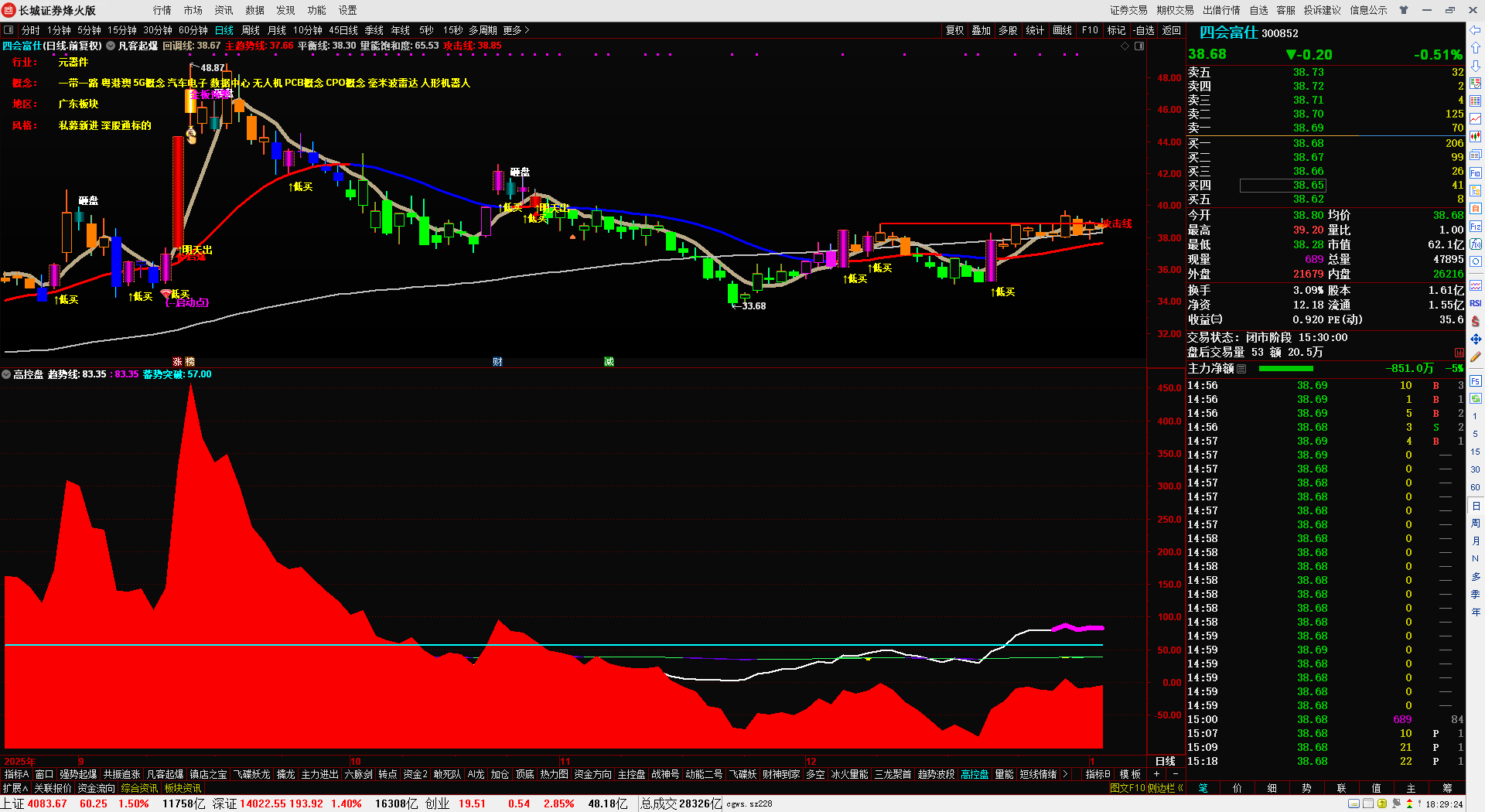Switch period to 季 in right sidebar

click(x=1476, y=594)
